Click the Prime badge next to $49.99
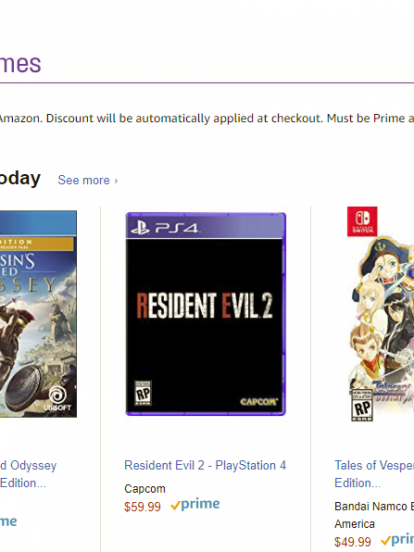 point(397,539)
